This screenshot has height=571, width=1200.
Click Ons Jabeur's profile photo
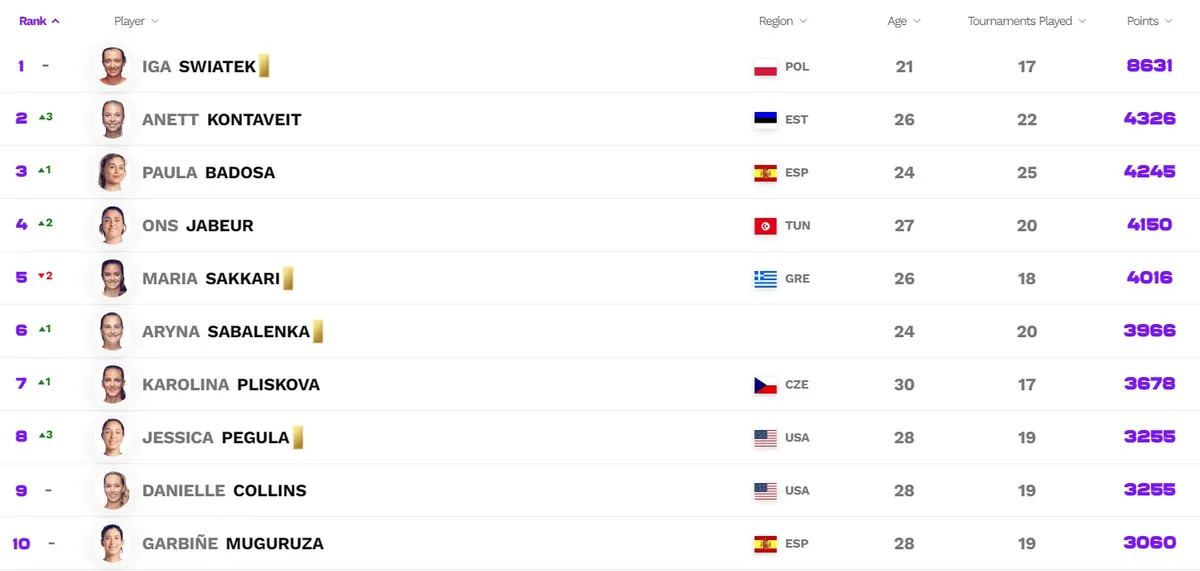(112, 226)
